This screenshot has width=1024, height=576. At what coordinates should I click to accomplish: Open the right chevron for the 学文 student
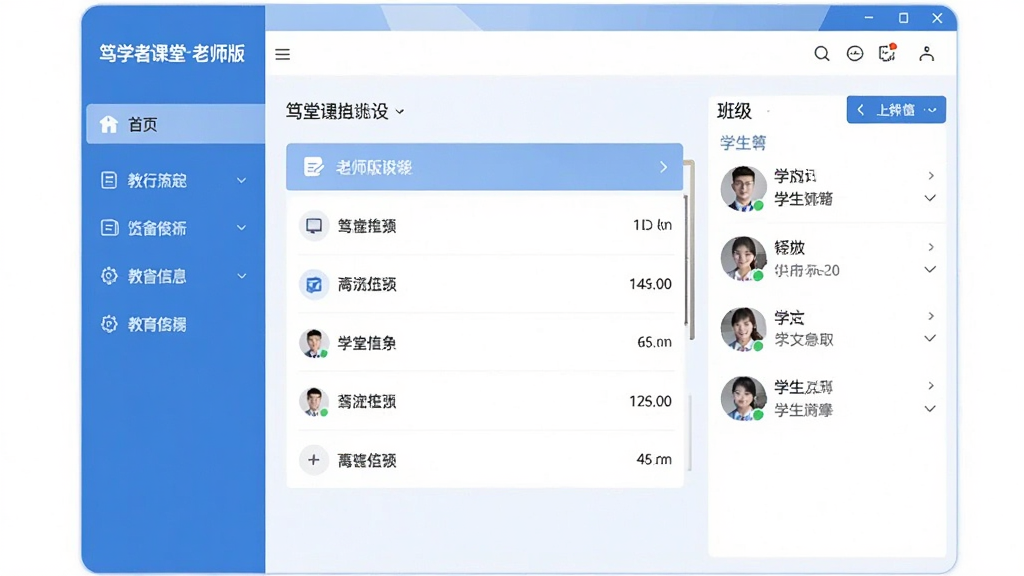[931, 316]
